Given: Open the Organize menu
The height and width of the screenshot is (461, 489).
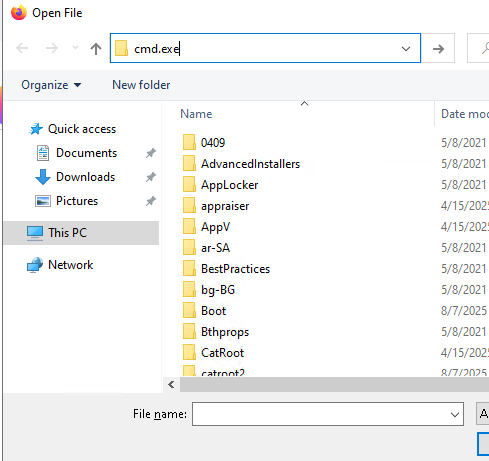Looking at the screenshot, I should click(51, 85).
